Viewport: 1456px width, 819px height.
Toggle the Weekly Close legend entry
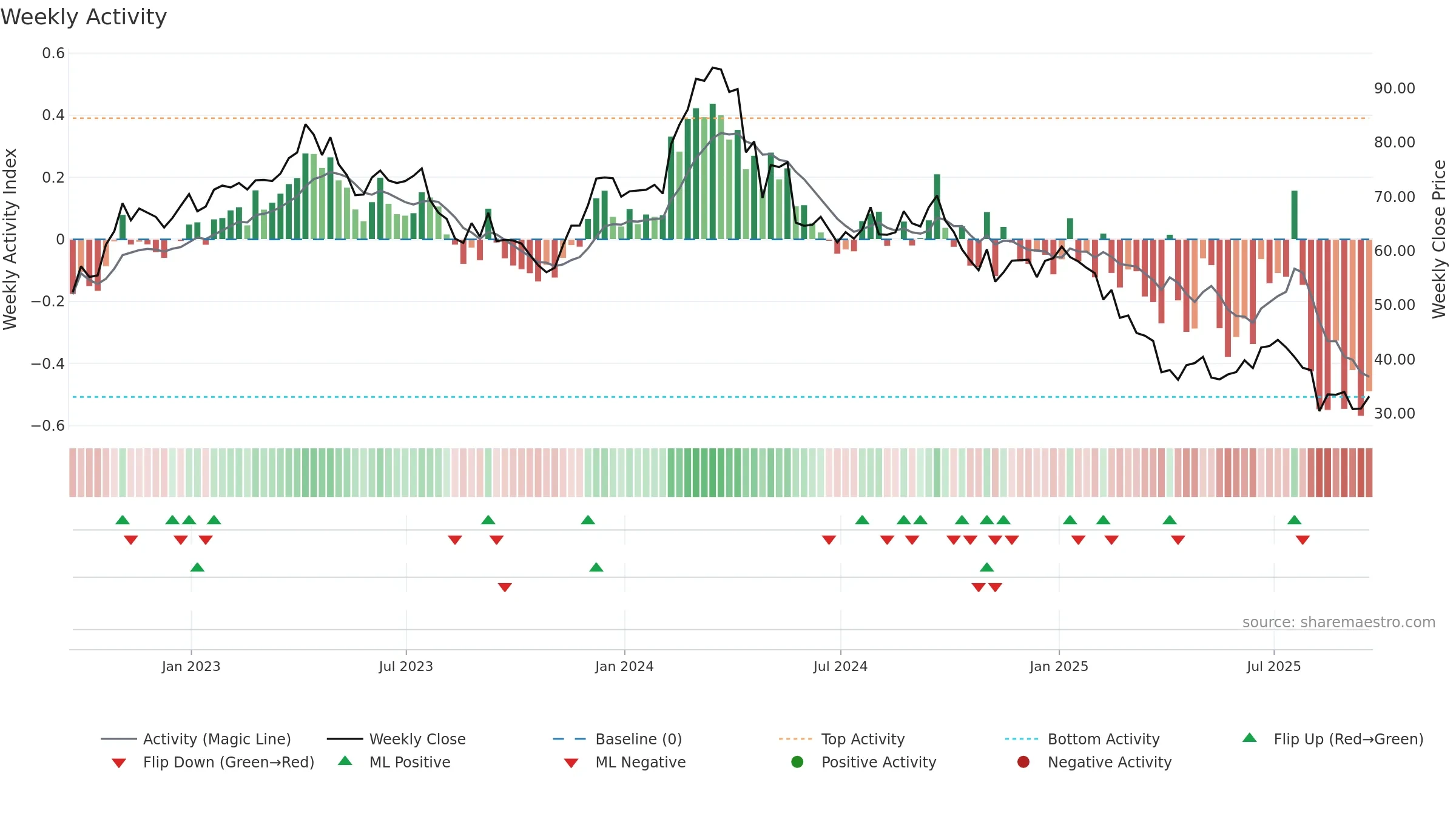coord(396,739)
